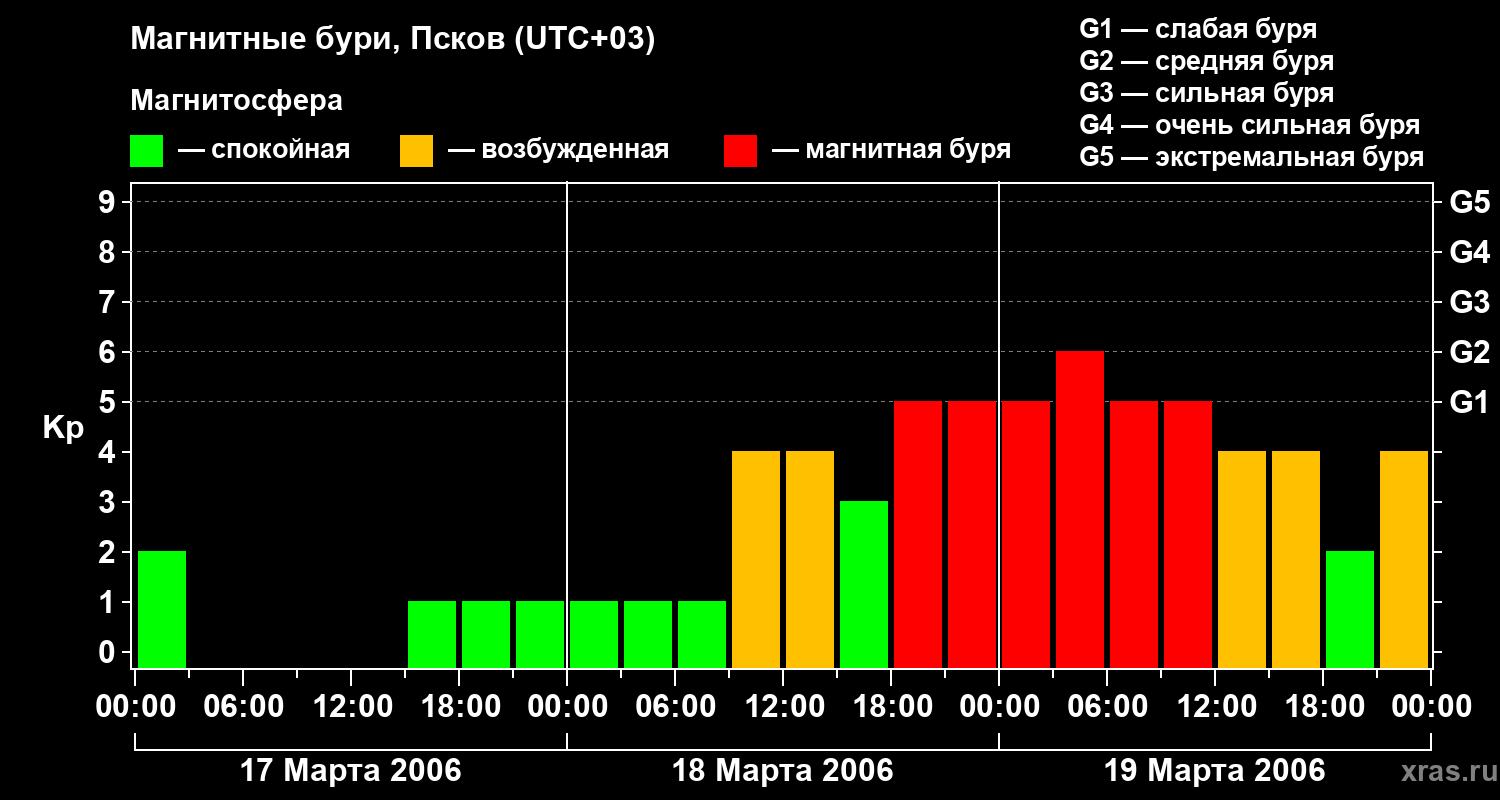The image size is (1500, 800).
Task: Select the yellow bar, 15:00–18:00 on 19 March
Action: pos(1296,559)
